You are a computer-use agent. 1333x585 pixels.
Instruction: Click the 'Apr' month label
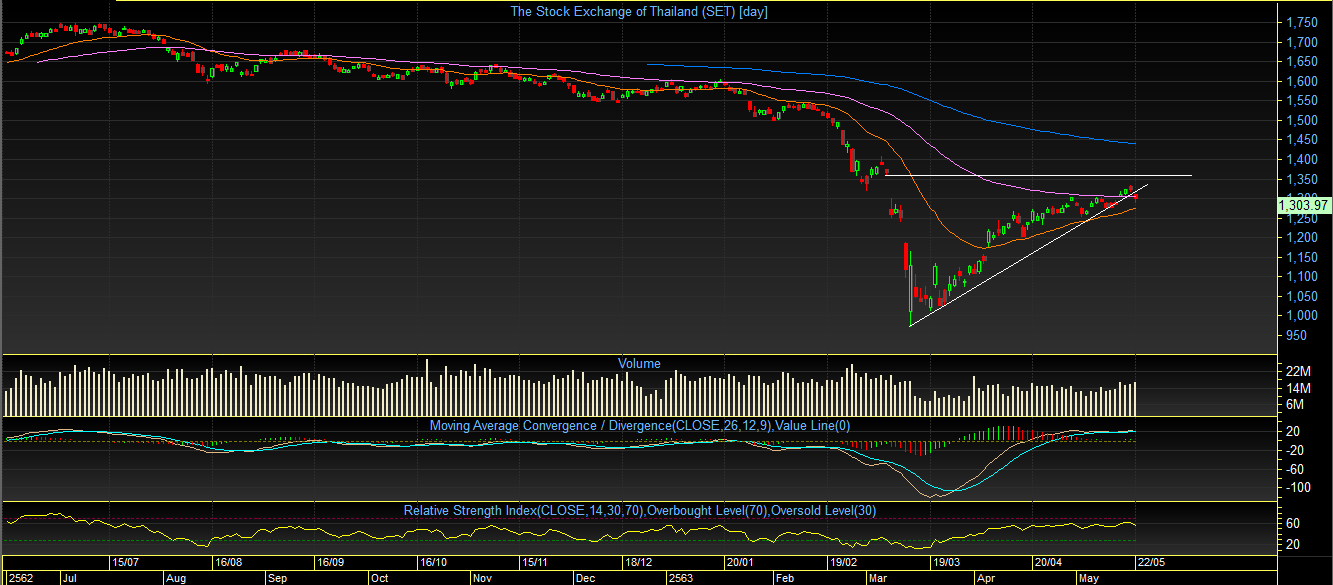point(986,578)
